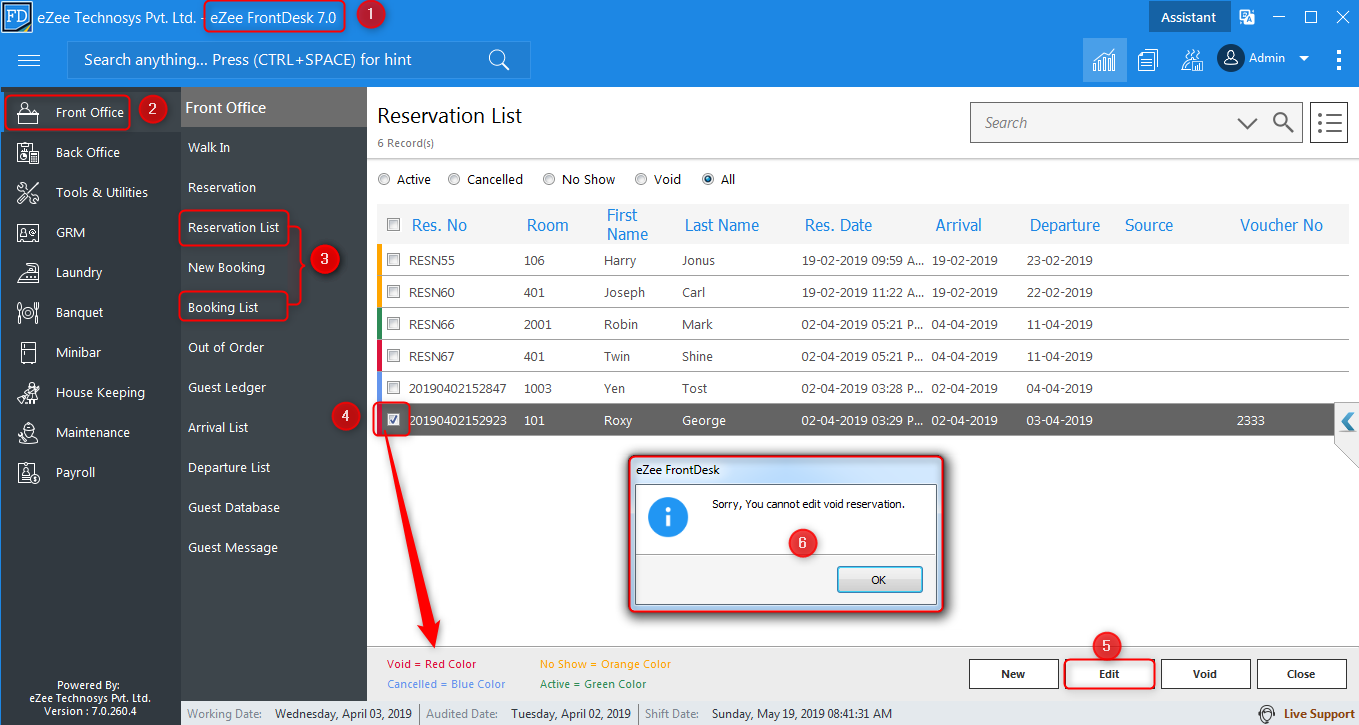The height and width of the screenshot is (725, 1359).
Task: Click the guest analytics icon near Admin
Action: click(x=1191, y=60)
